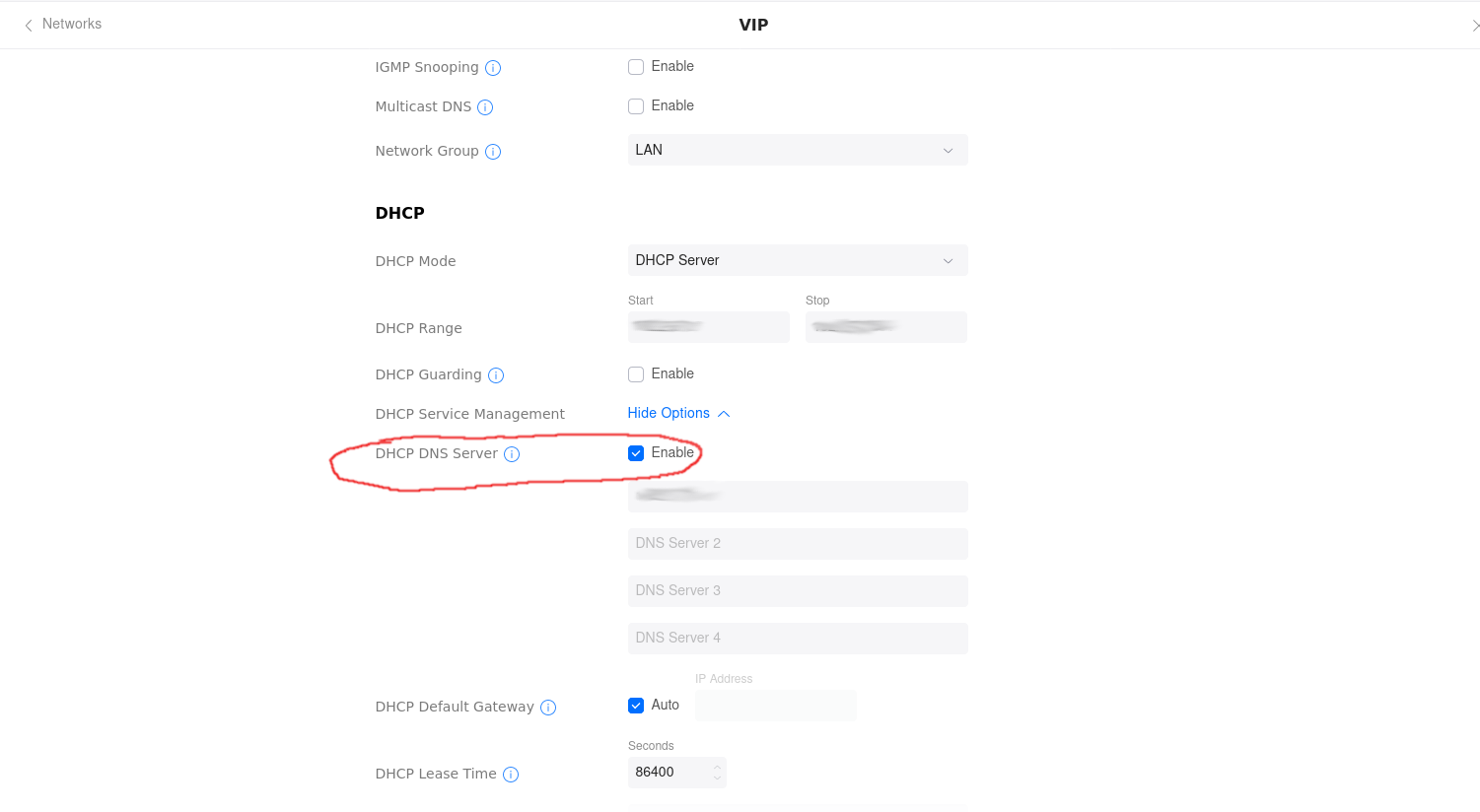
Task: Click the DNS Server 2 input field
Action: (x=797, y=544)
